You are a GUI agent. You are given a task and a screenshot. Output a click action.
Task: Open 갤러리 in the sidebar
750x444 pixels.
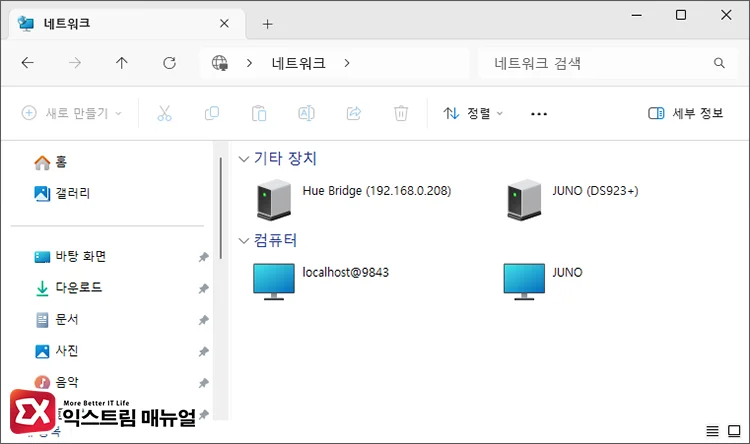pos(62,193)
